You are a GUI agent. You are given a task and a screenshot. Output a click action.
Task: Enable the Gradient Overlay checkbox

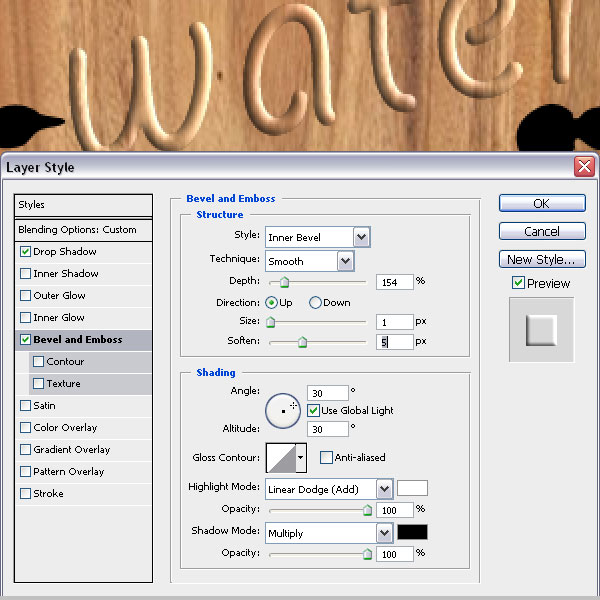tap(25, 450)
